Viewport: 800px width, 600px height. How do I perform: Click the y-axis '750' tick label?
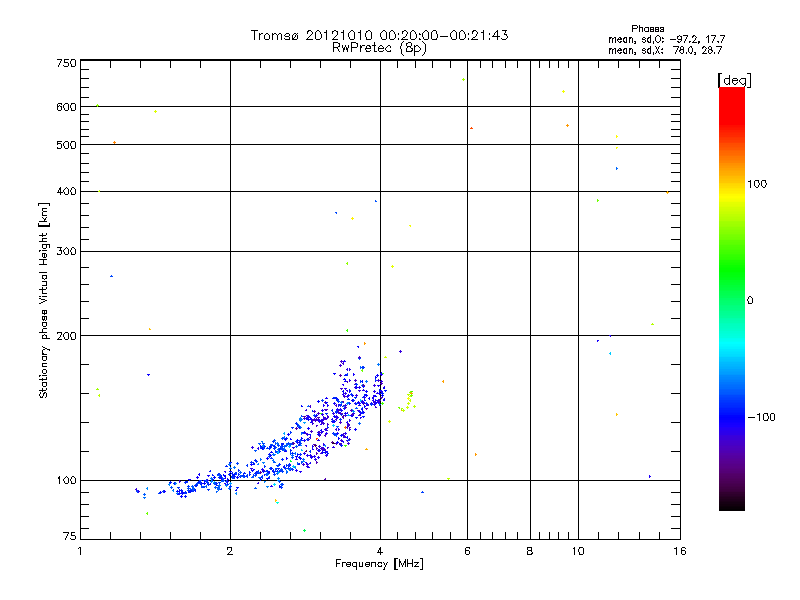click(x=66, y=63)
